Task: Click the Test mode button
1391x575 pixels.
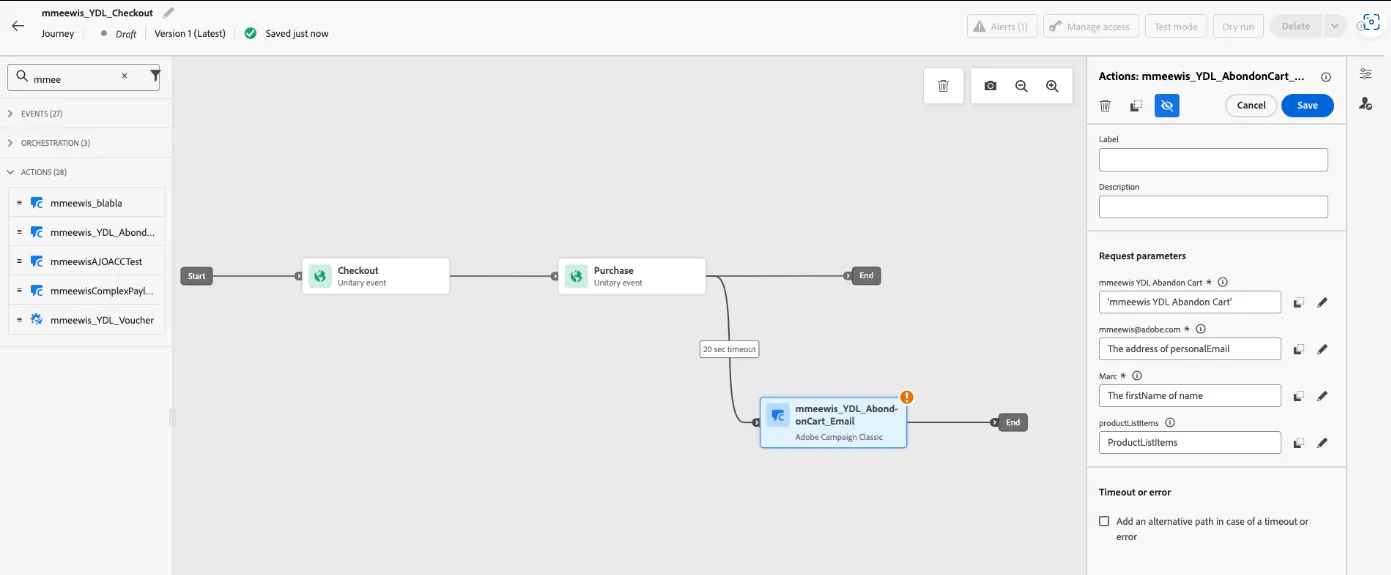Action: tap(1176, 27)
